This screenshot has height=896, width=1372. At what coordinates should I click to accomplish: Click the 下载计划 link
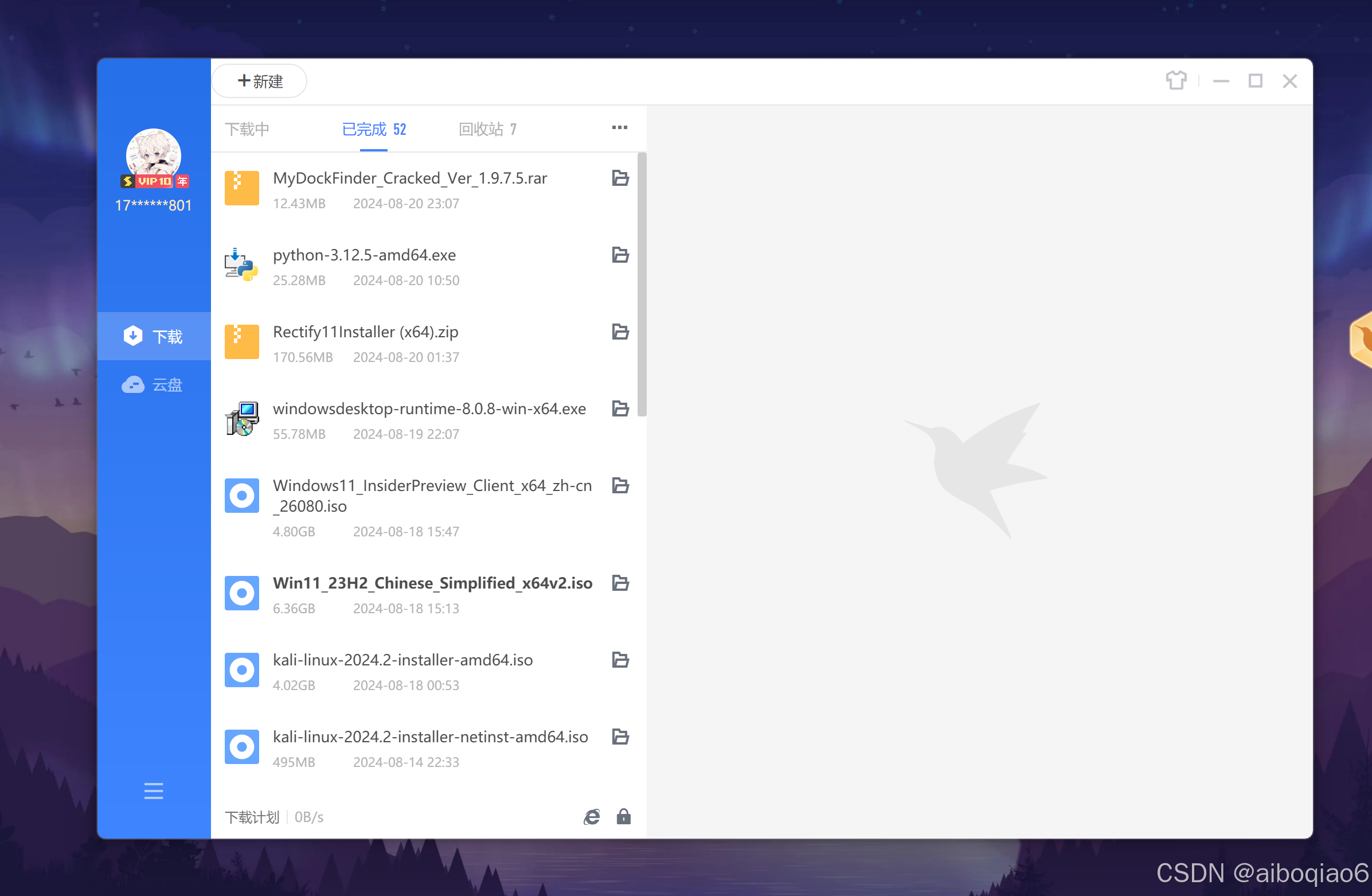pyautogui.click(x=252, y=817)
